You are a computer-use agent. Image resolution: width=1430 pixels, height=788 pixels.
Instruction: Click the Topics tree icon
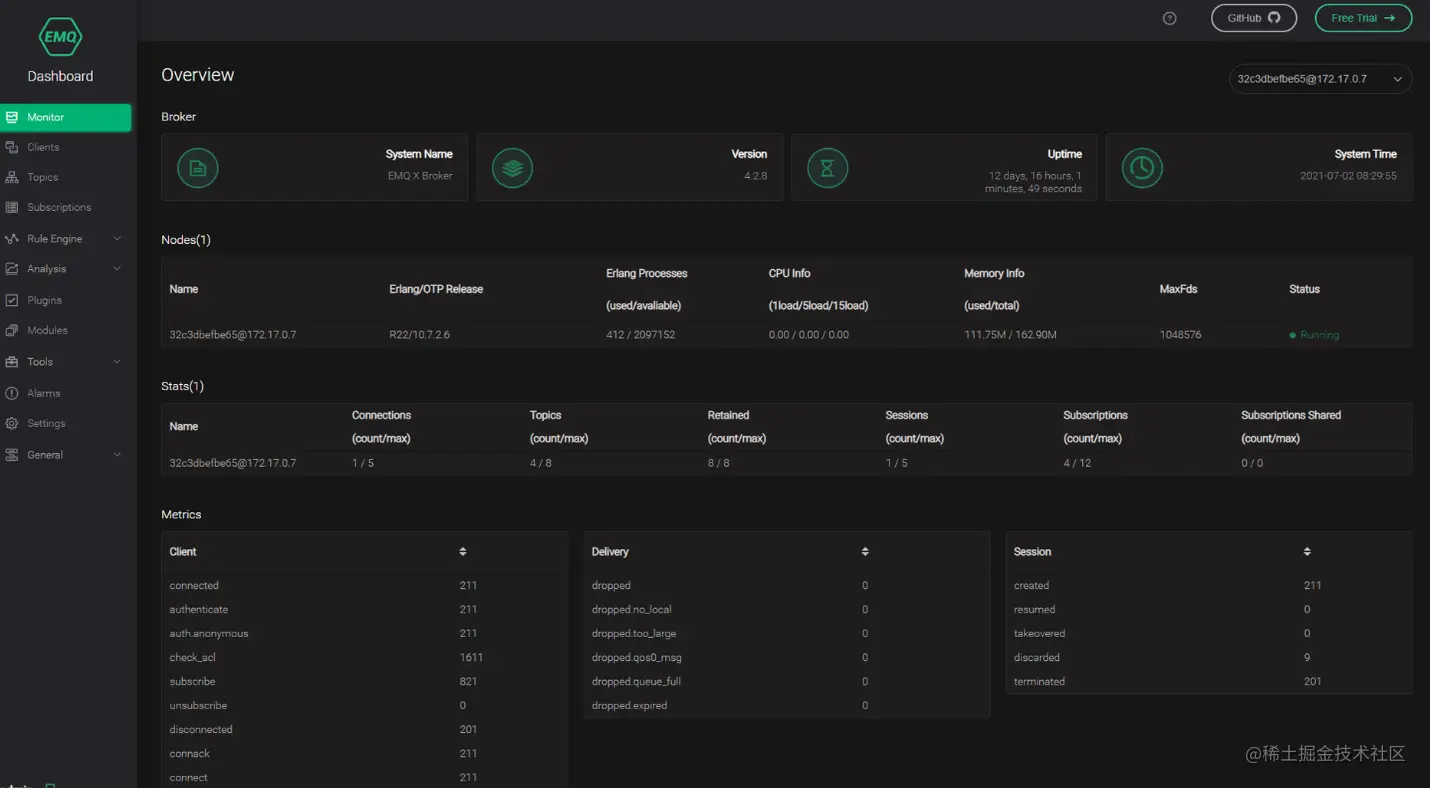12,177
